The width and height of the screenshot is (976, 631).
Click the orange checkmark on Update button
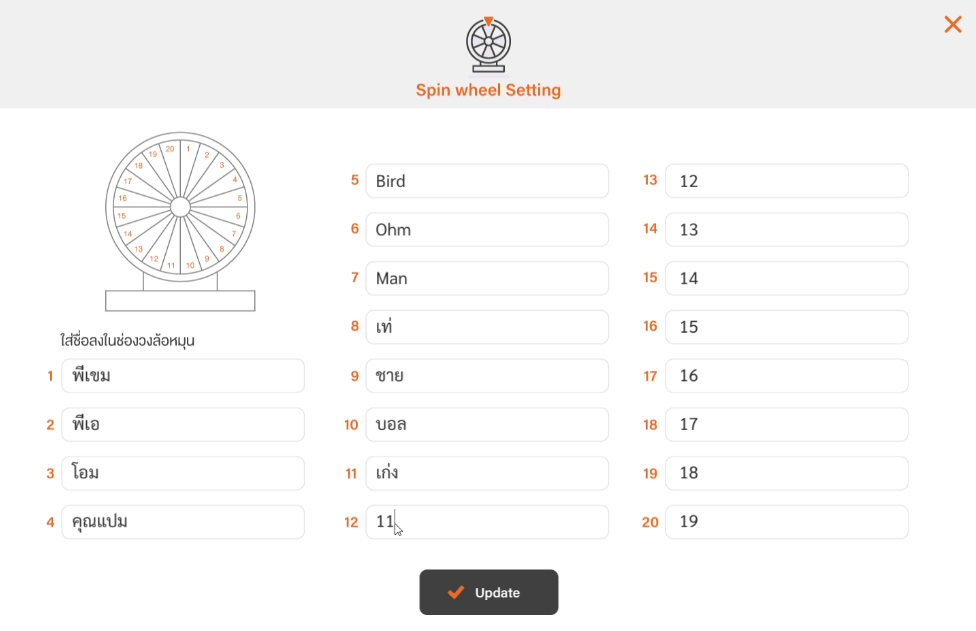coord(456,592)
